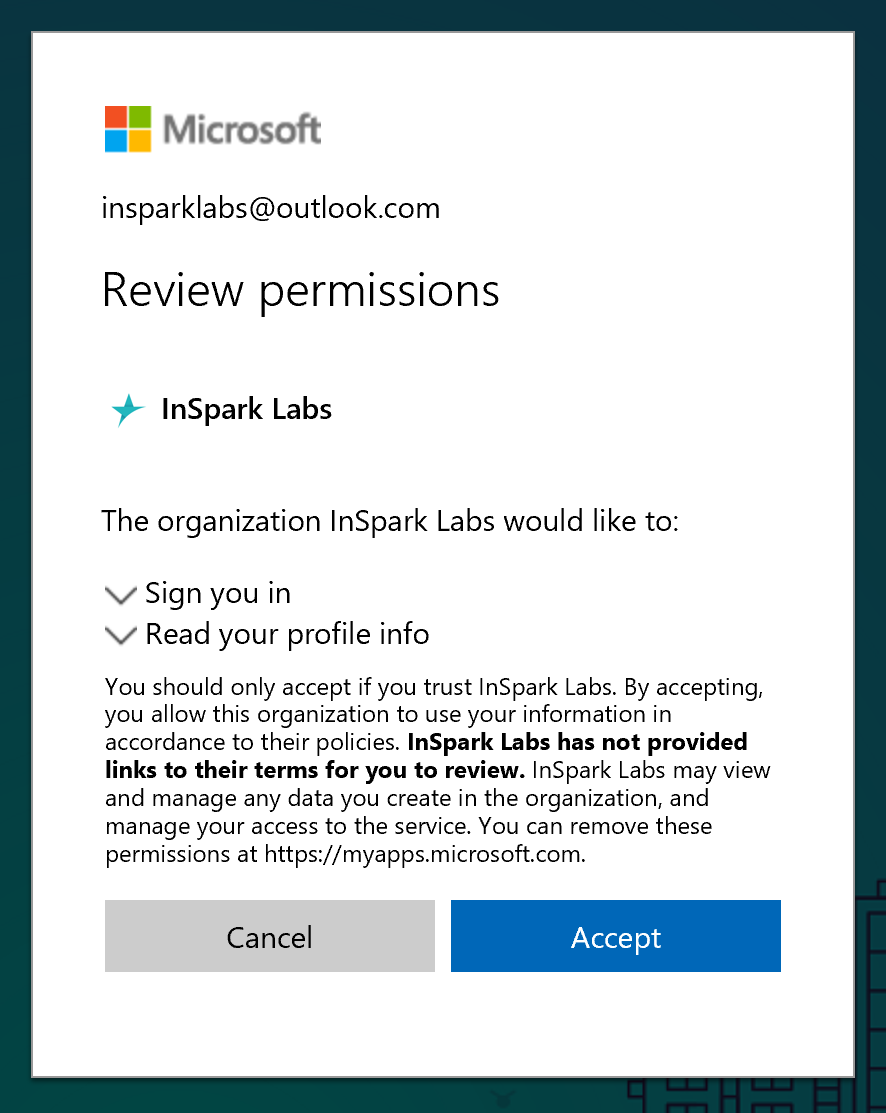Click the Read your profile info label
This screenshot has width=886, height=1113.
tap(287, 635)
